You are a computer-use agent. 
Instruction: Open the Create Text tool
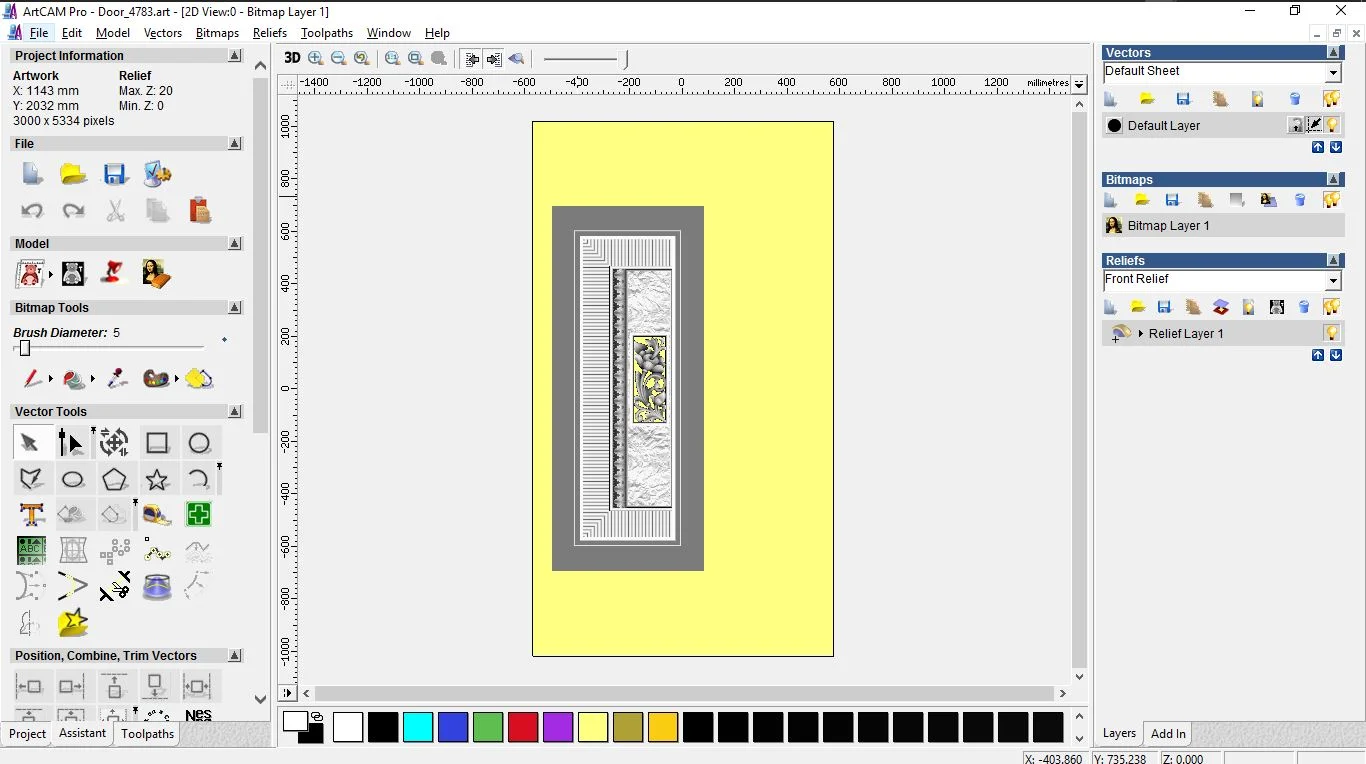(31, 514)
